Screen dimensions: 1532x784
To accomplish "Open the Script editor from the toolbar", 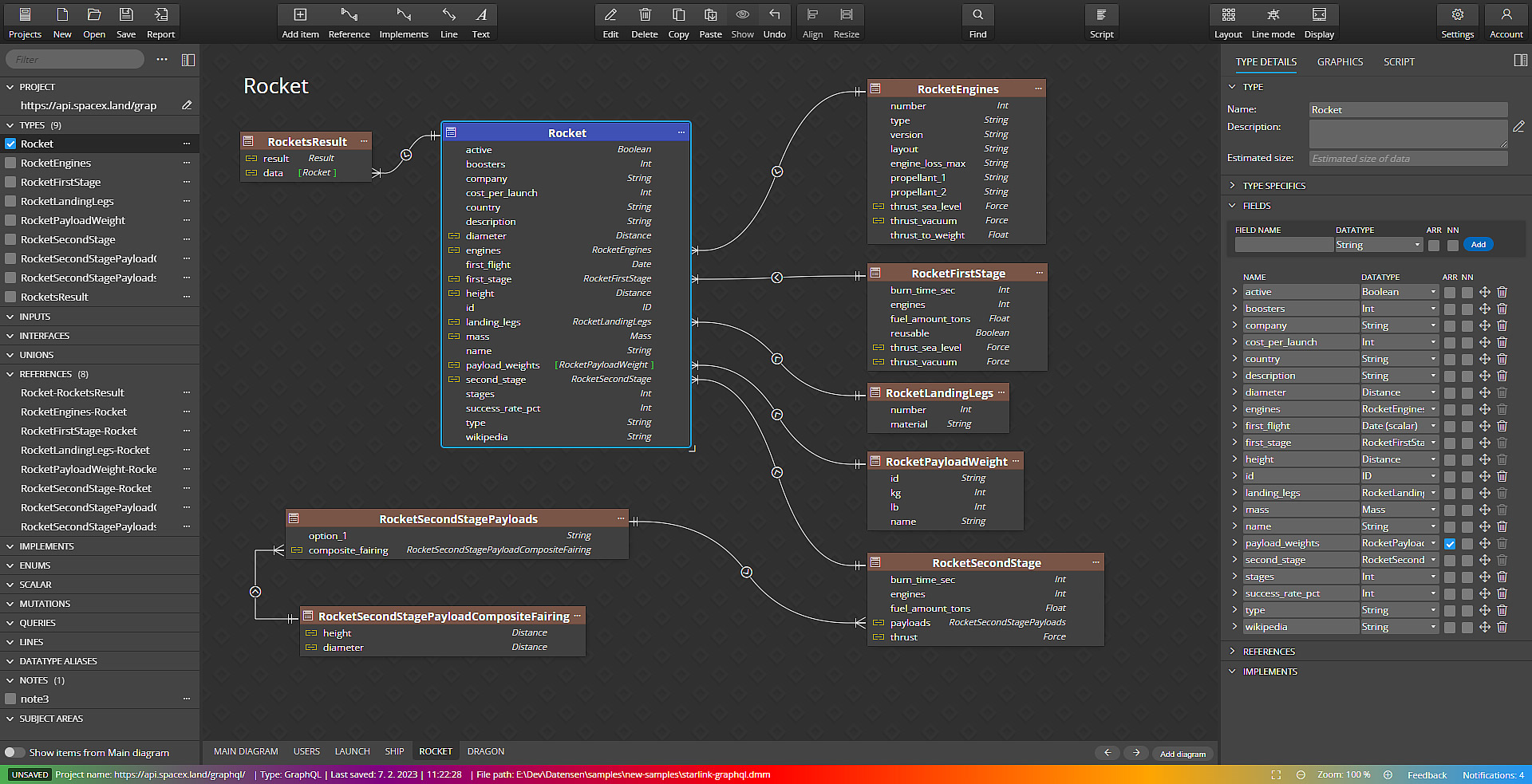I will pyautogui.click(x=1101, y=22).
